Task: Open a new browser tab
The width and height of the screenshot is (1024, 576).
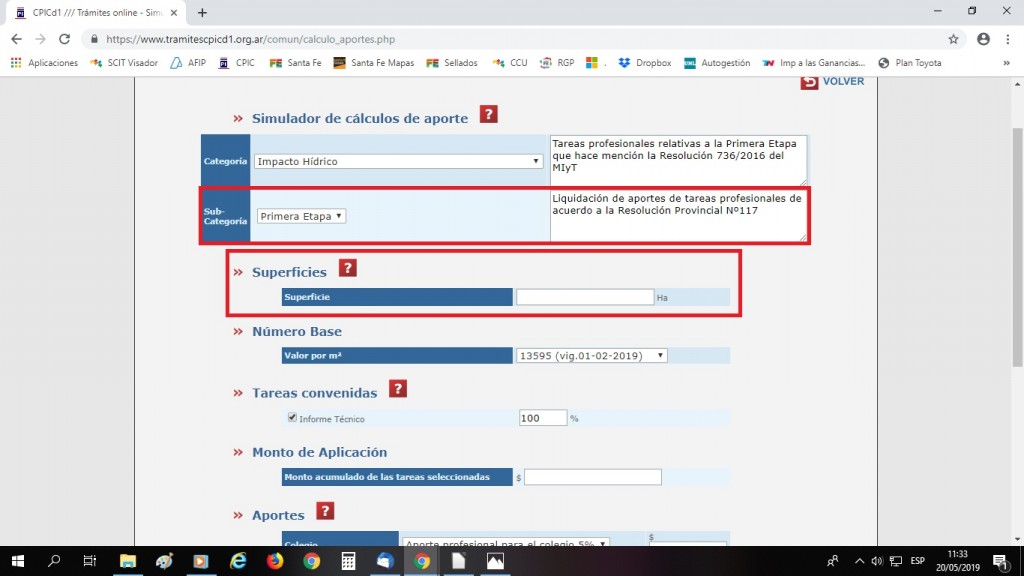Action: [203, 12]
